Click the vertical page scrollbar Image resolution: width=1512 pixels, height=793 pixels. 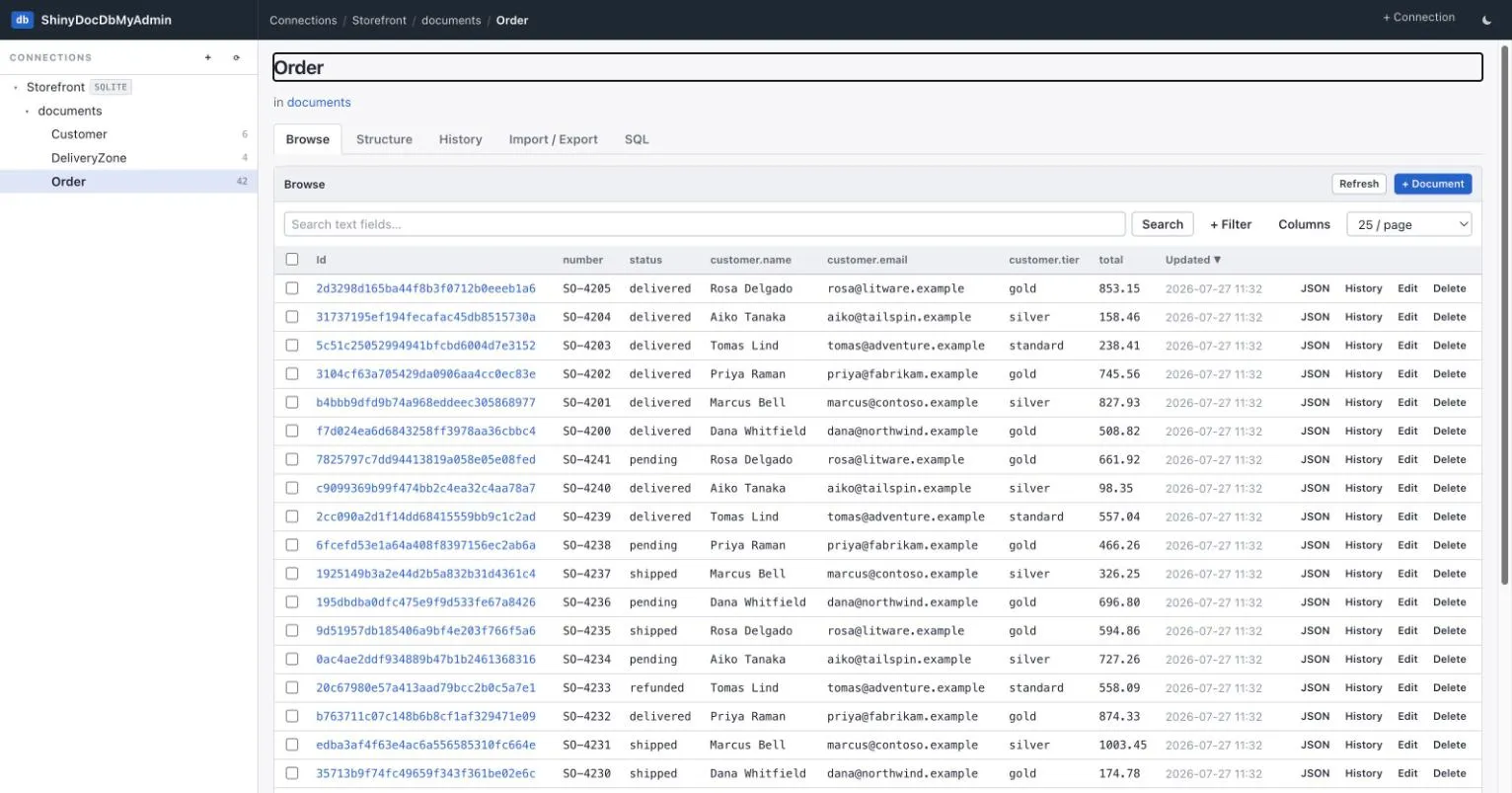pyautogui.click(x=1505, y=316)
